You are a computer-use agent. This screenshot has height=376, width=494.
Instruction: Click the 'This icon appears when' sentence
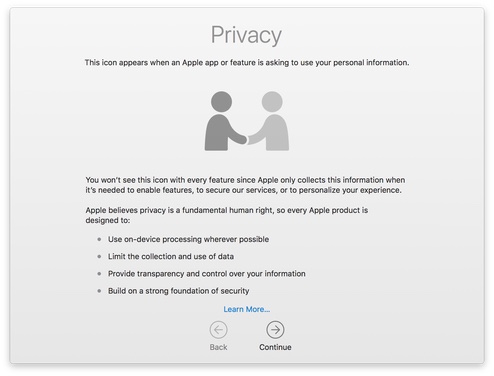247,63
